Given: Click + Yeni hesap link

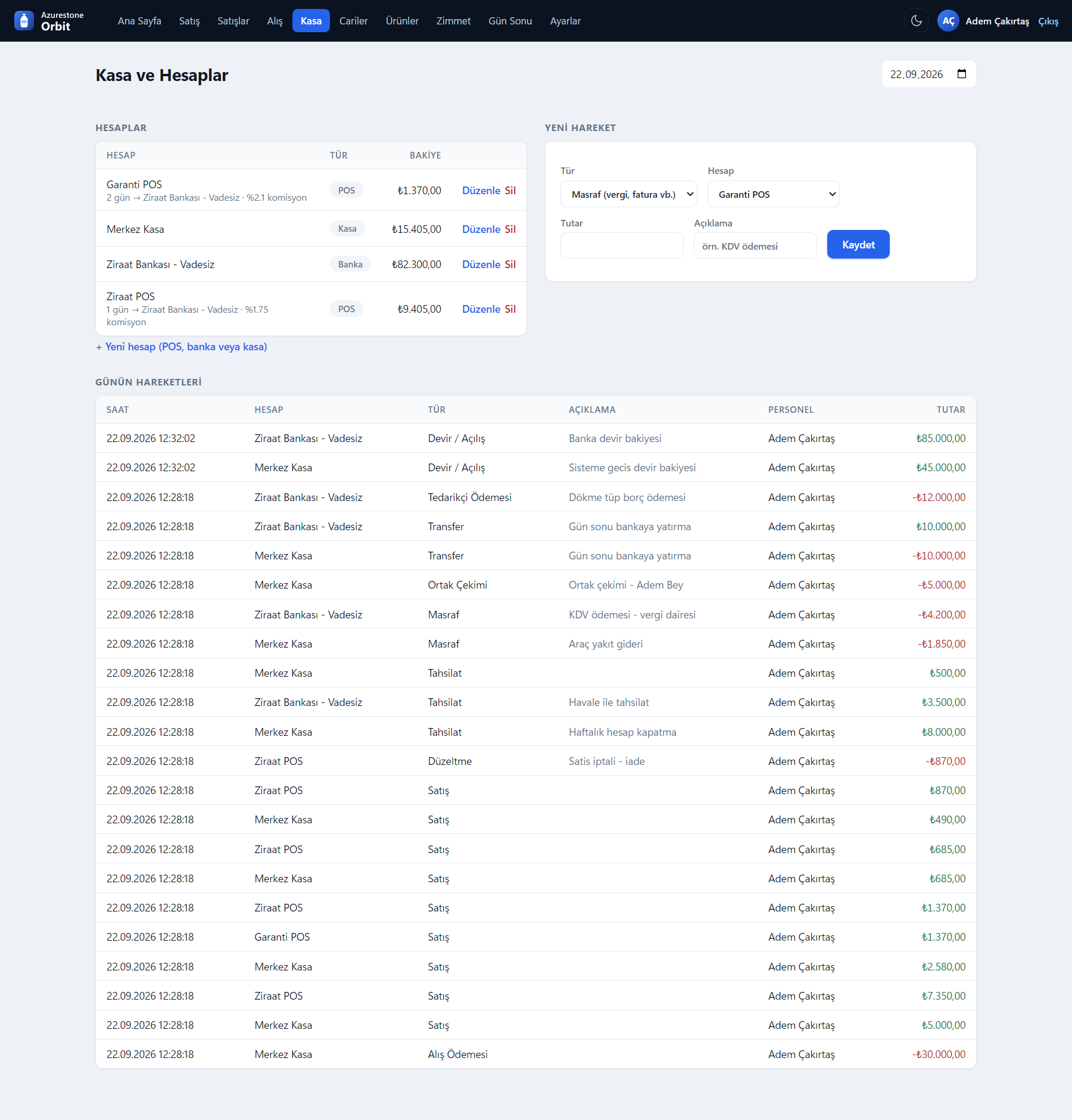Looking at the screenshot, I should click(182, 347).
